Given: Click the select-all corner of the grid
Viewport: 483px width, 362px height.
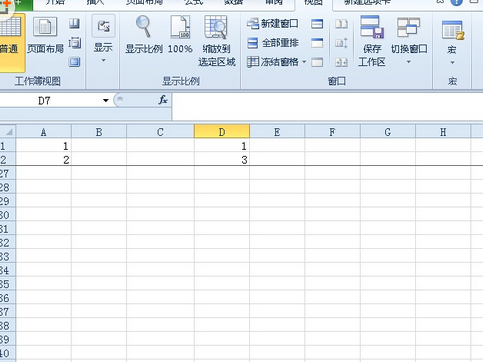Looking at the screenshot, I should click(8, 132).
